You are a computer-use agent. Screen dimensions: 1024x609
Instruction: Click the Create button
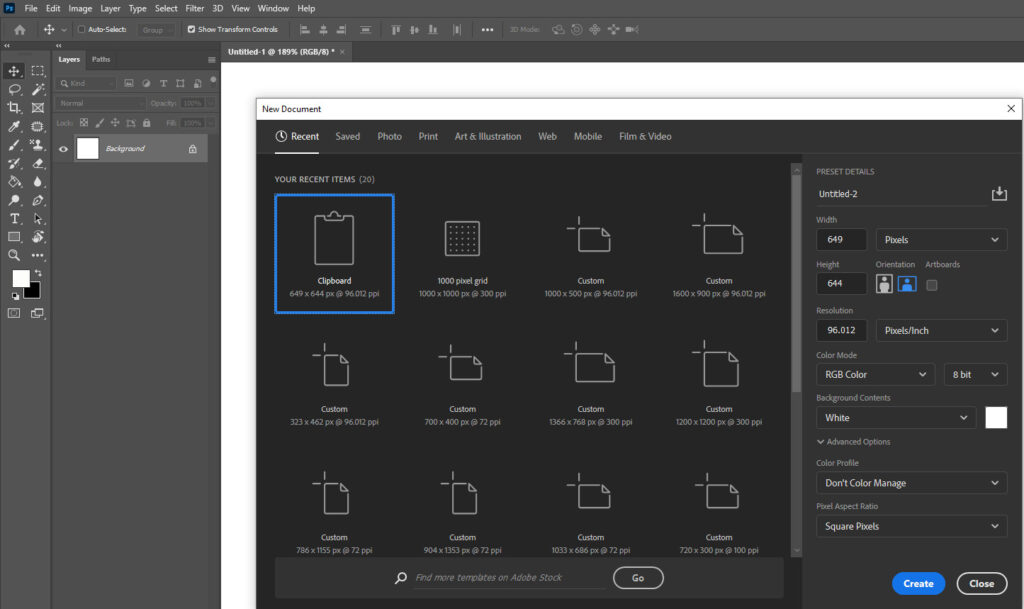point(918,583)
